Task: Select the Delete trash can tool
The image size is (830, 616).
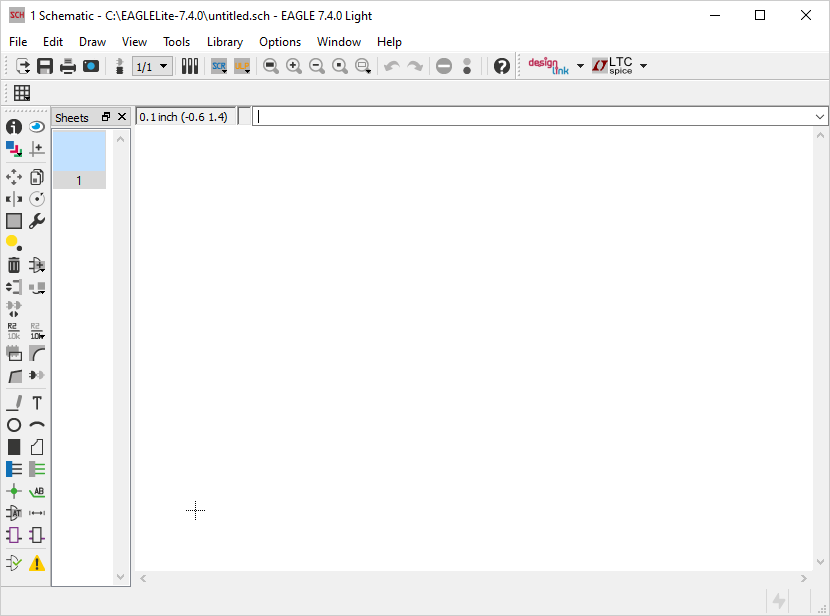Action: (14, 265)
